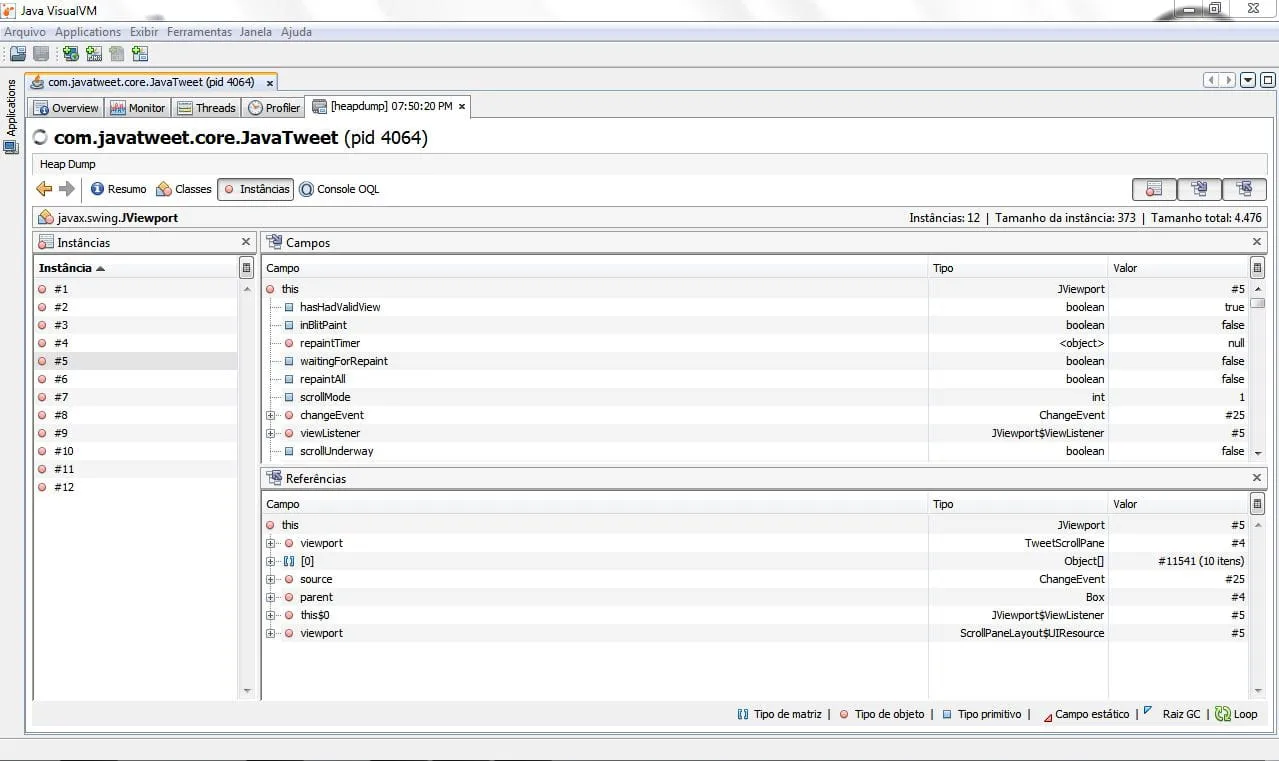Open the Resumo view
Viewport: 1279px width, 761px height.
point(118,189)
